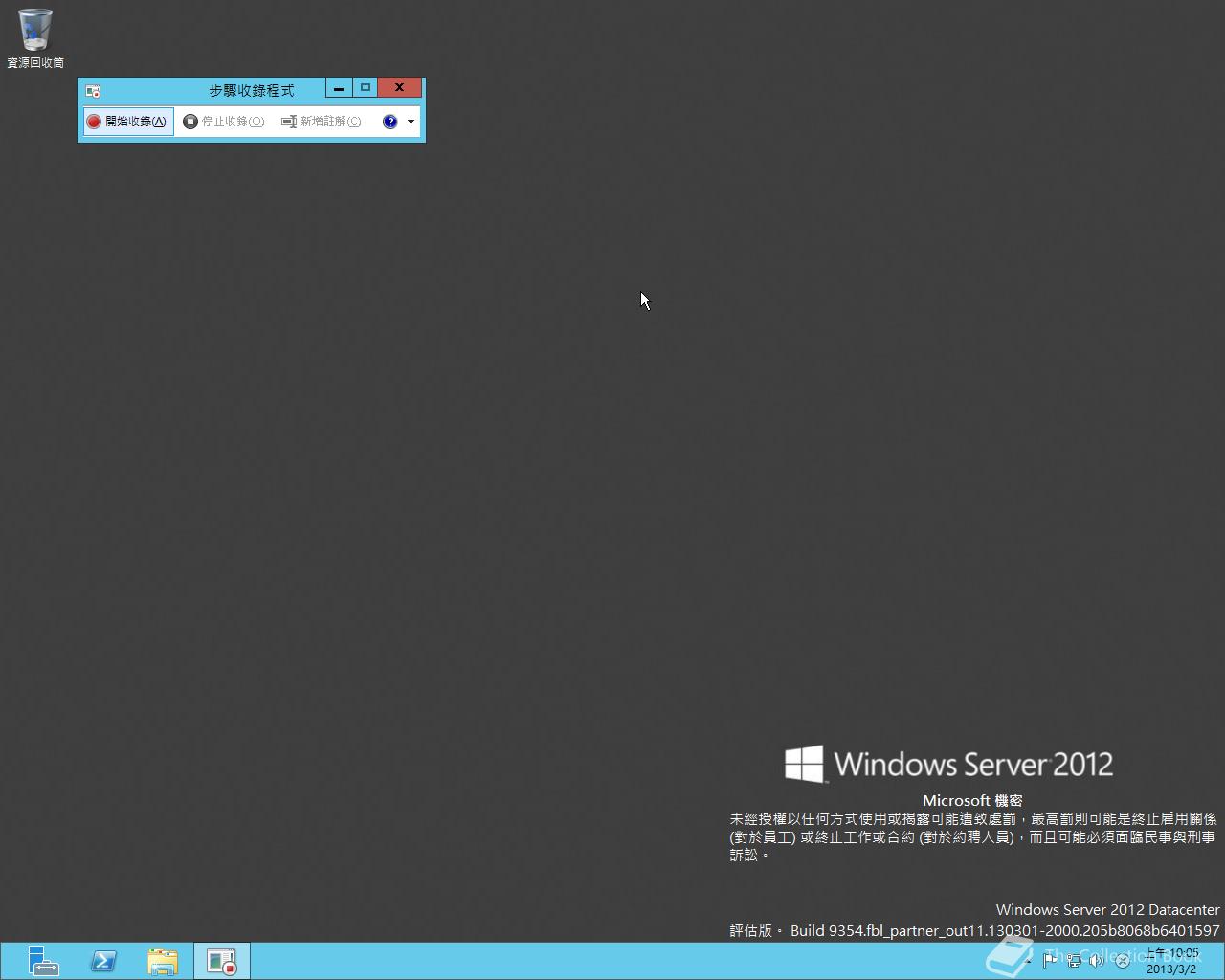Close the 步驟收錄程式 window
This screenshot has height=980, width=1225.
pyautogui.click(x=399, y=88)
